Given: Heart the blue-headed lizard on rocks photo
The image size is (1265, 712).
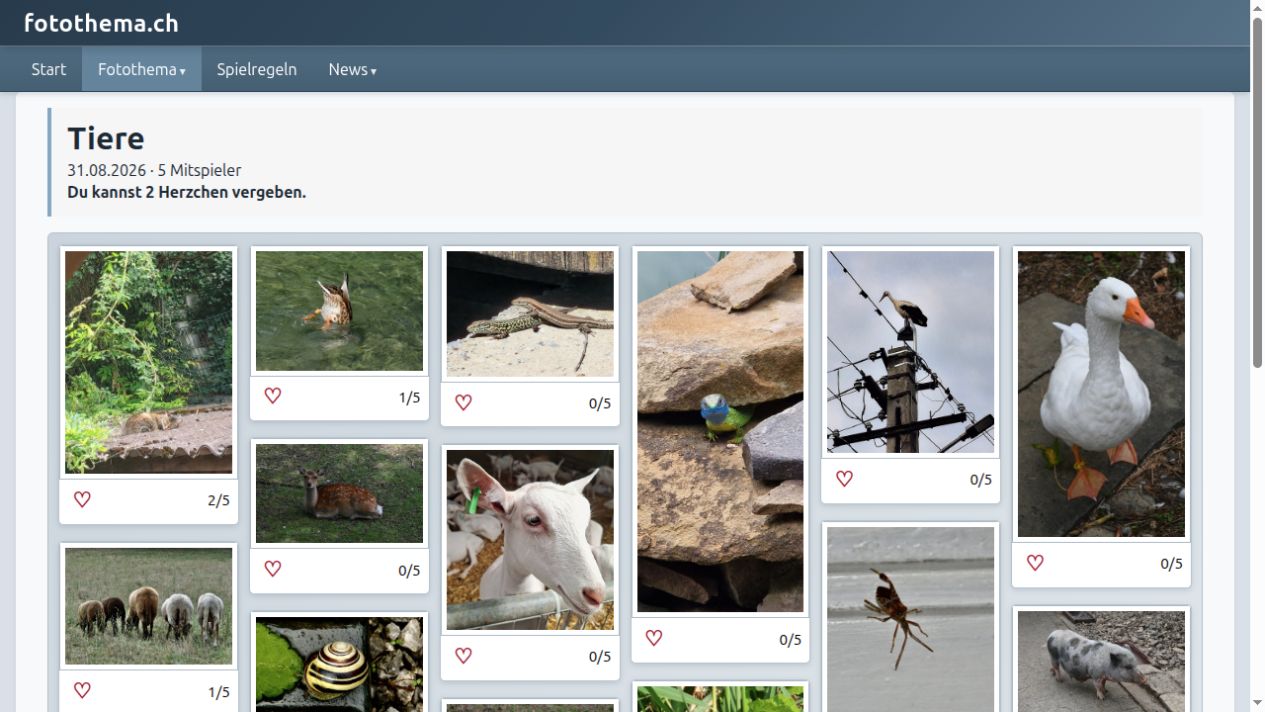Looking at the screenshot, I should (x=654, y=637).
